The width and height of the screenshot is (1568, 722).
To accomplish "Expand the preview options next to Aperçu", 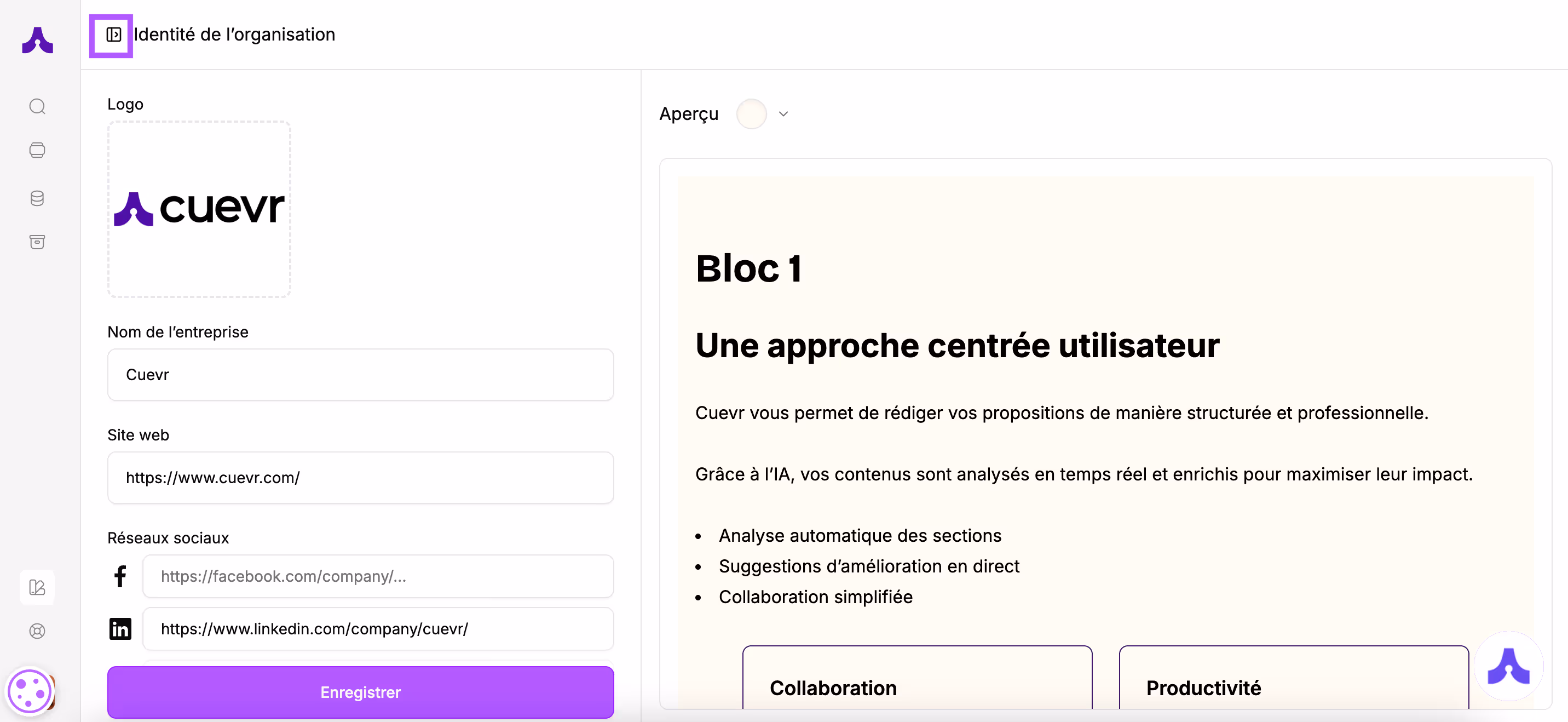I will point(784,113).
